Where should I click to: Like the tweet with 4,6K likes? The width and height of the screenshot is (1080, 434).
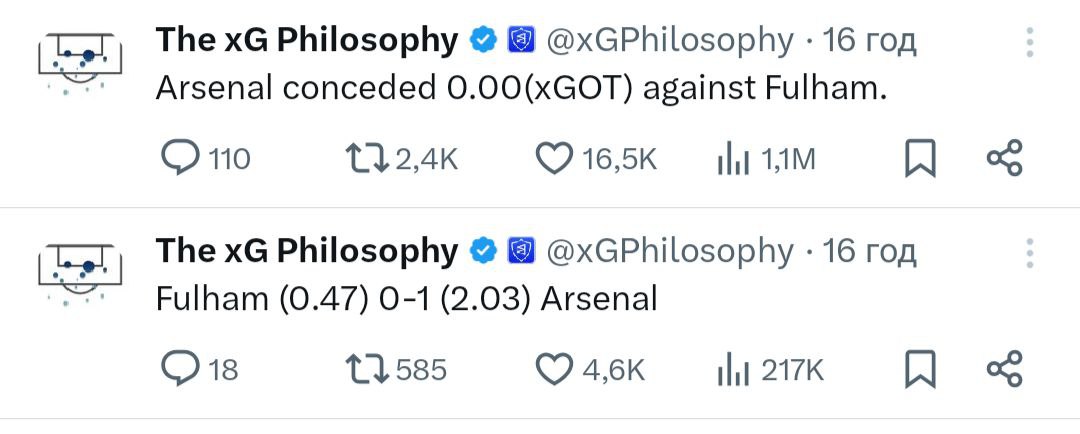(555, 369)
